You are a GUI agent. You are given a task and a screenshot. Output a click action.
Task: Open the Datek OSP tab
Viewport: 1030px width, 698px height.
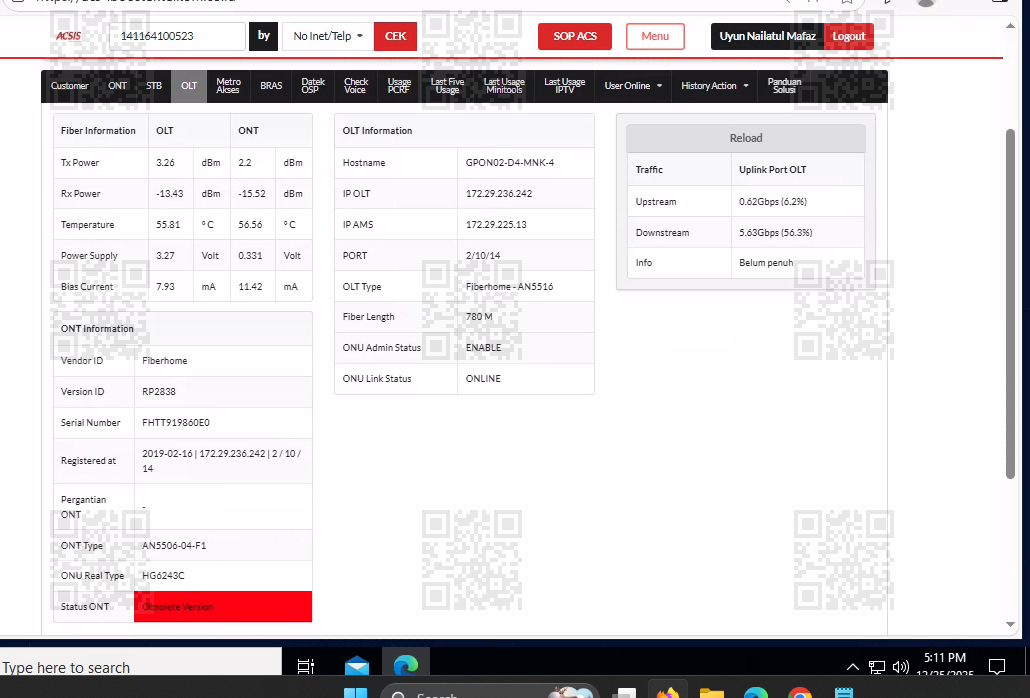pyautogui.click(x=313, y=86)
